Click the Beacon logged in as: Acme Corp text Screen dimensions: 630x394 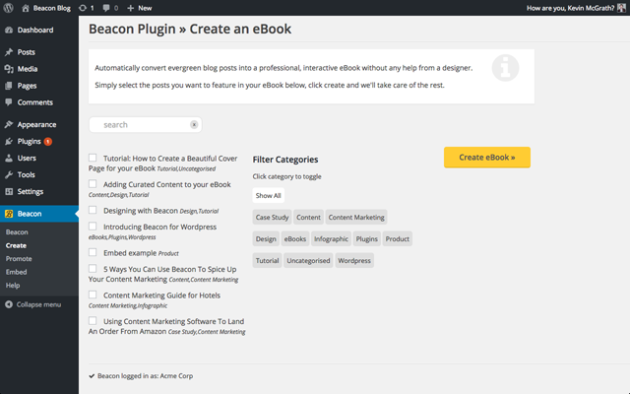point(145,376)
